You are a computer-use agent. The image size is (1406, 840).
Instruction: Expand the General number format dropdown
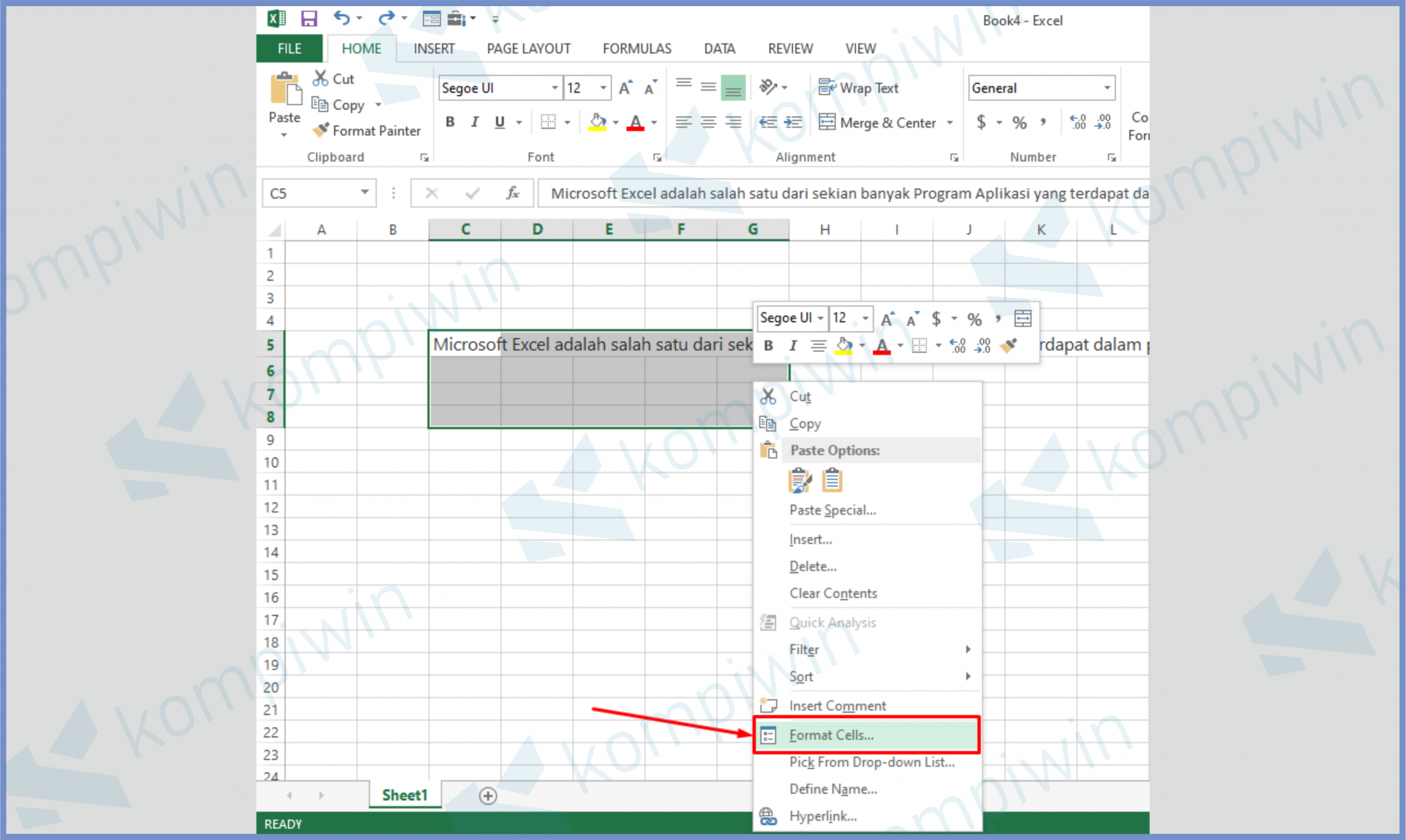(1107, 88)
